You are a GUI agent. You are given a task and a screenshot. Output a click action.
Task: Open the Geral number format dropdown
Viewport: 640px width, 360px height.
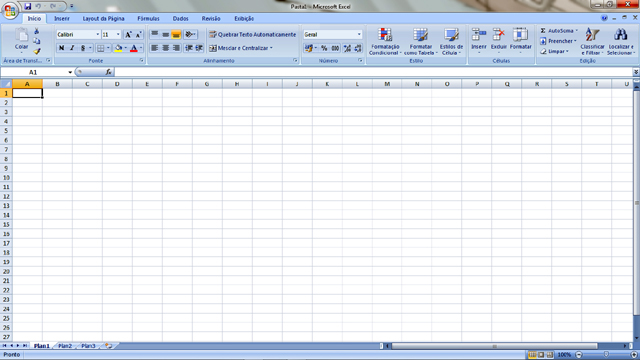(x=359, y=35)
